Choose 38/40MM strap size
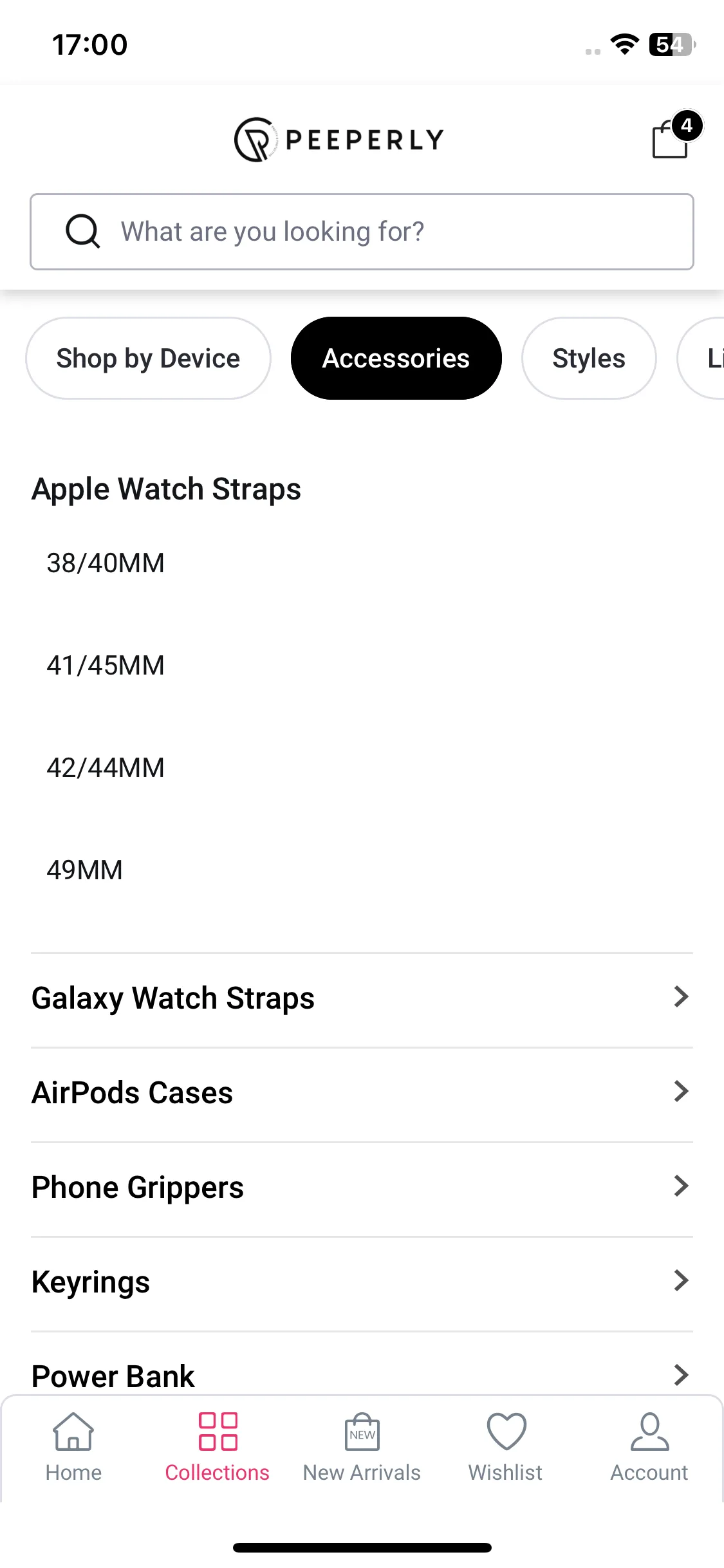This screenshot has width=724, height=1568. click(x=106, y=563)
